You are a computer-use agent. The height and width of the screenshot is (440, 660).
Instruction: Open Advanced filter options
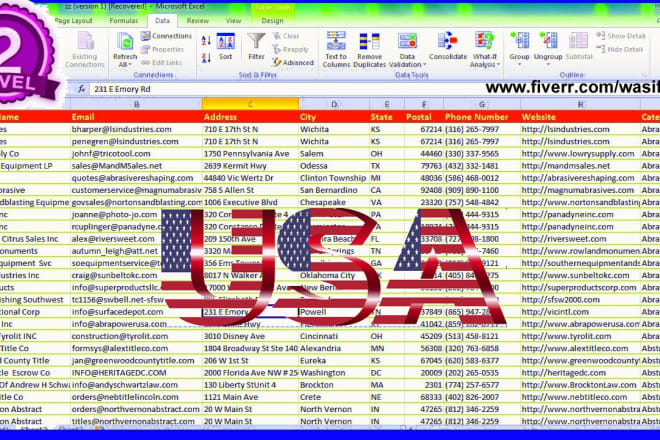pos(293,62)
